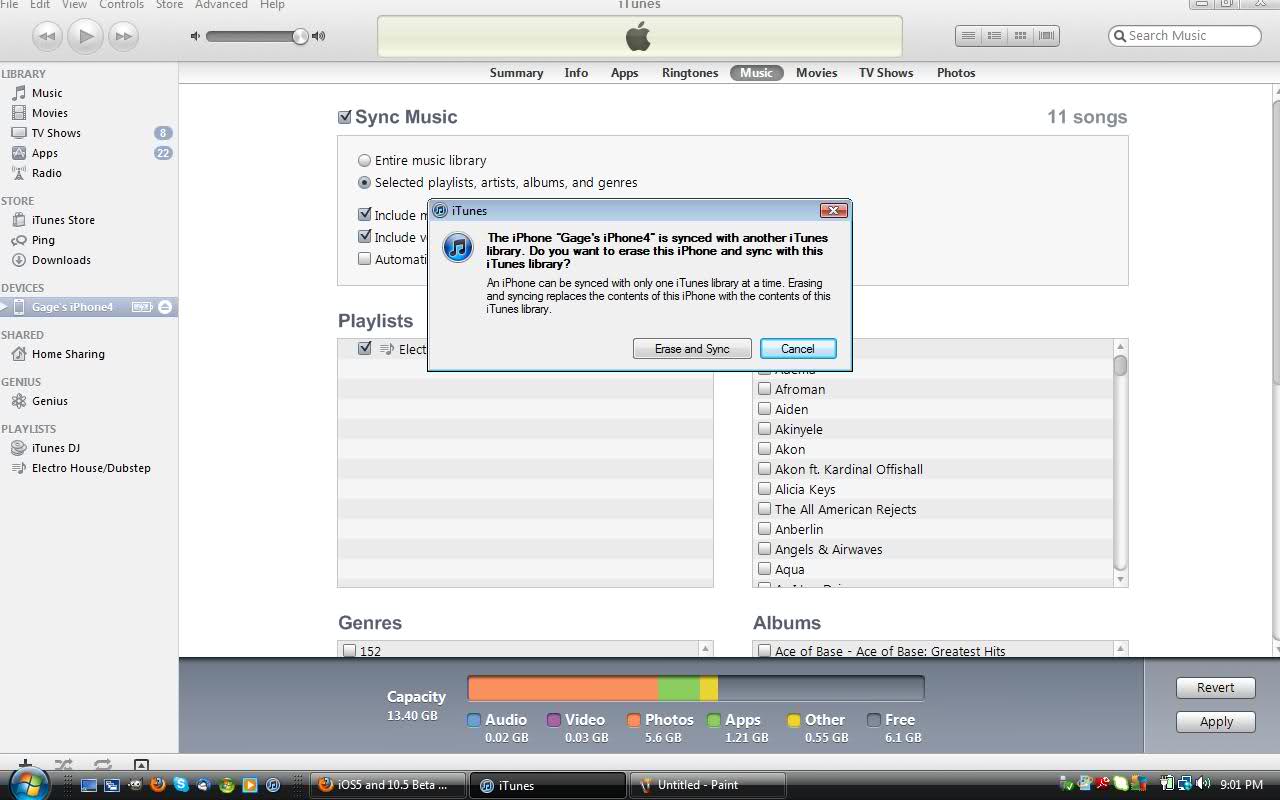Screen dimensions: 1280x800
Task: Check the Afroman artist checkbox
Action: tap(764, 389)
